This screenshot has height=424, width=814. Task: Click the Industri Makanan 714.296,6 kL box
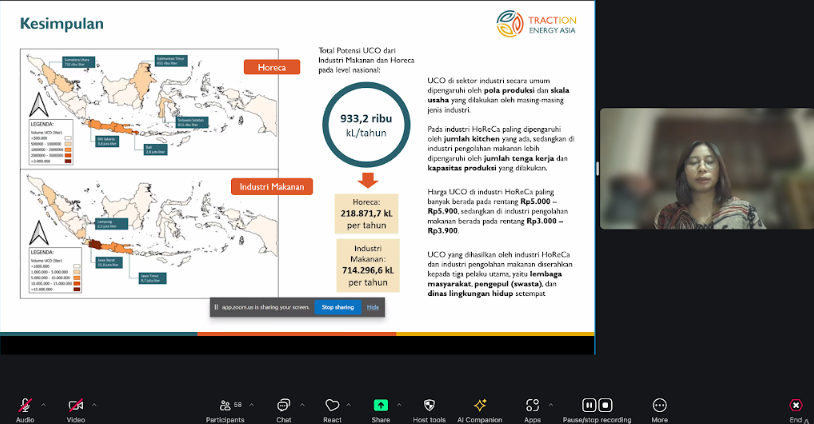[368, 266]
